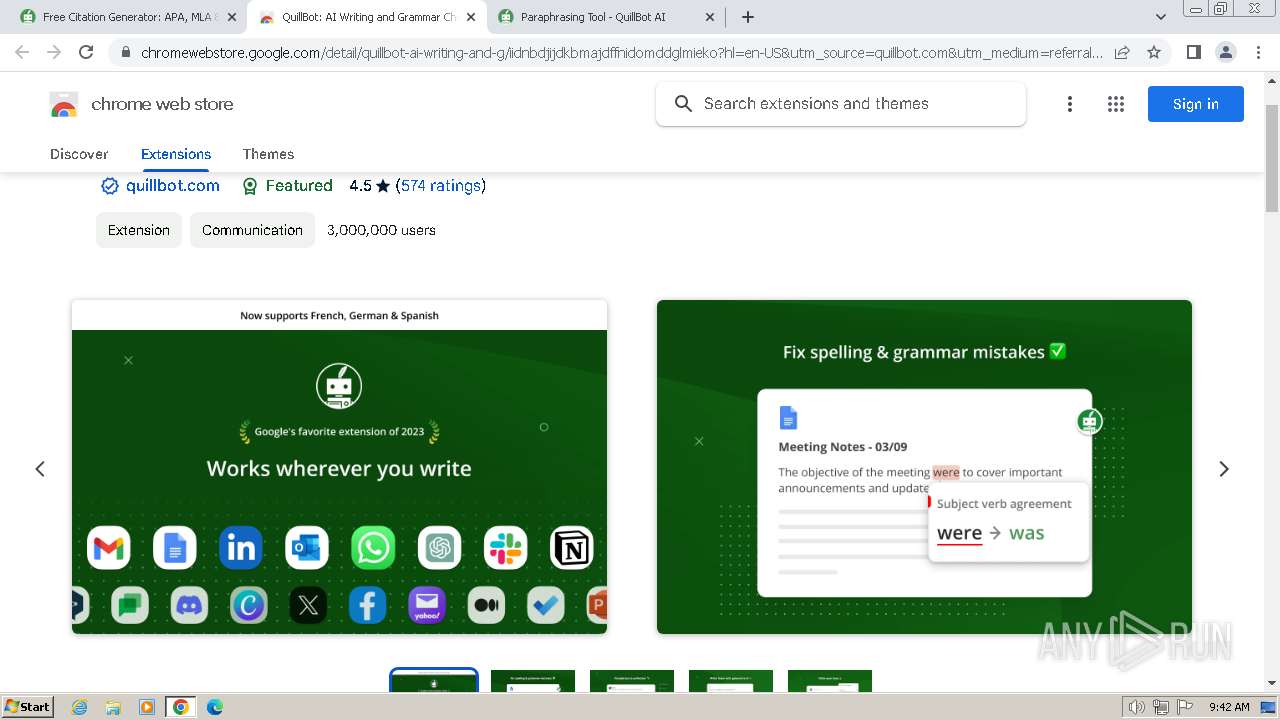Open the Windows Start menu

coord(28,707)
